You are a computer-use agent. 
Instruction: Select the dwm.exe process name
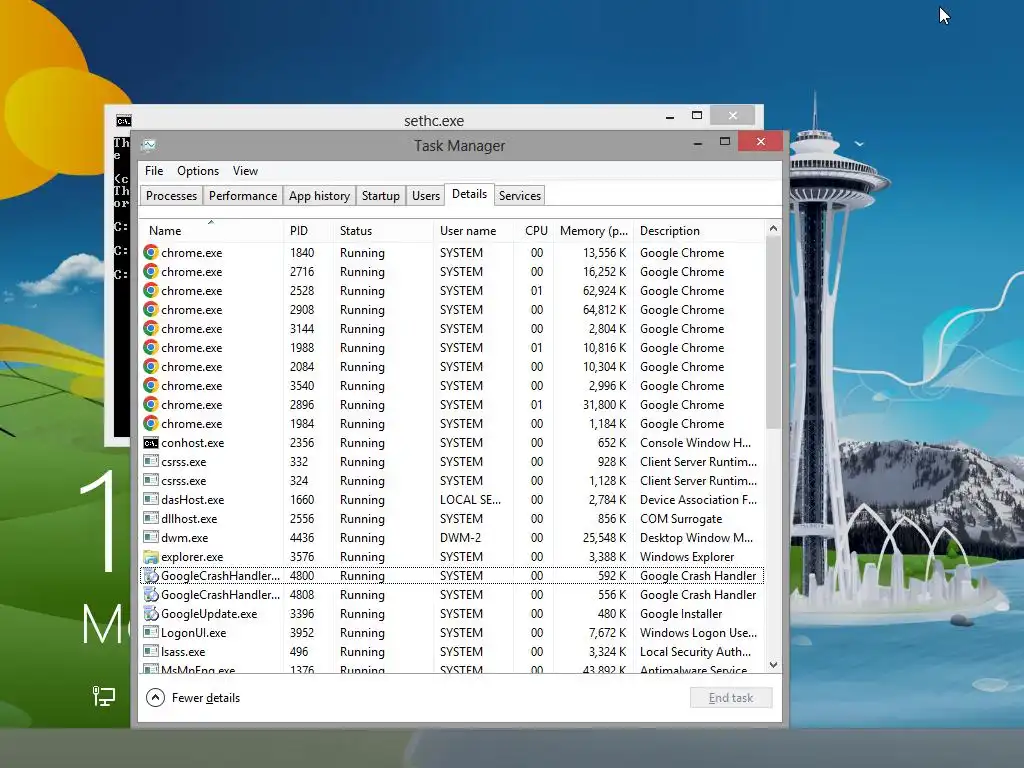(x=185, y=537)
